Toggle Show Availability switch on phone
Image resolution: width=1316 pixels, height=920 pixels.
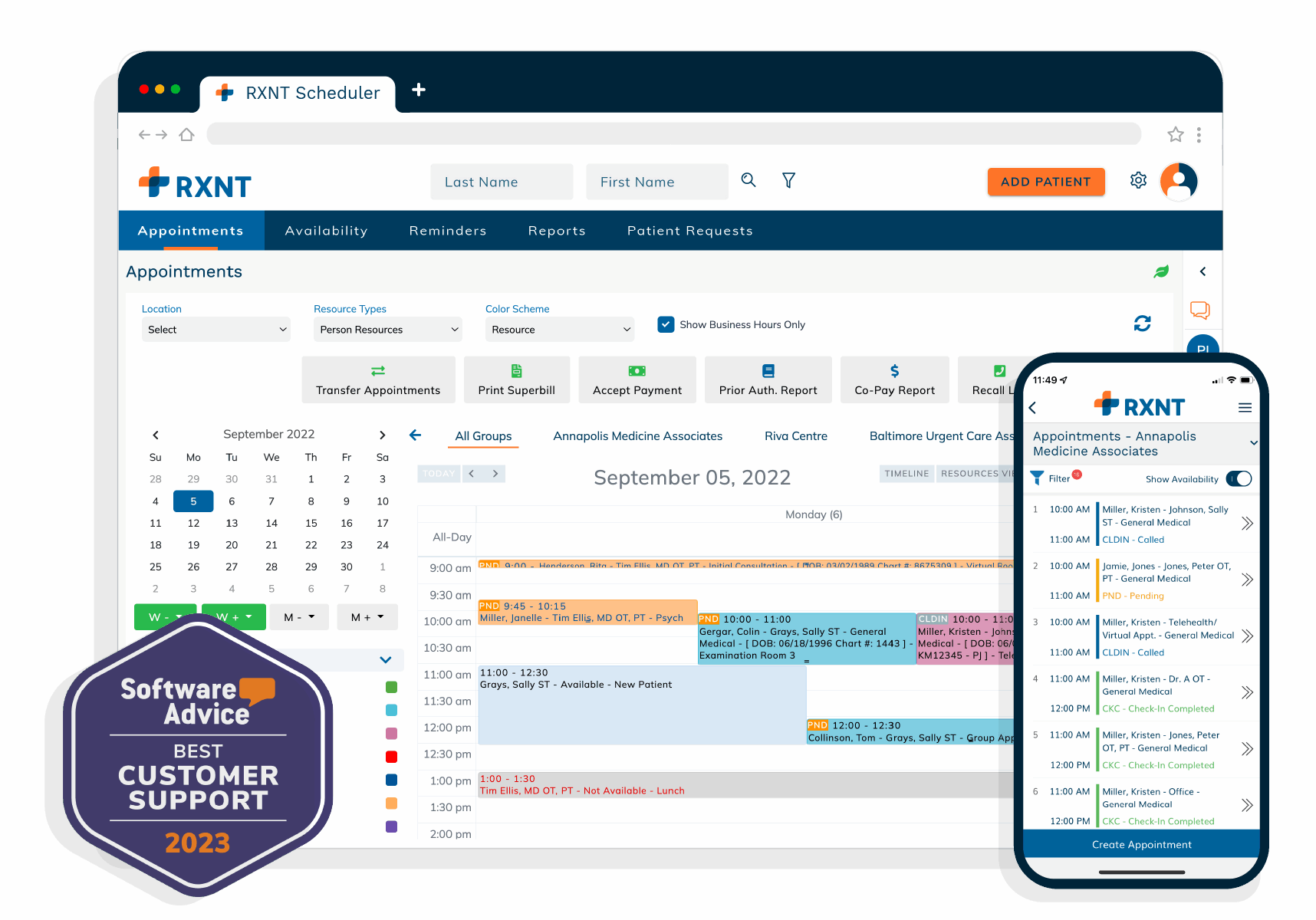point(1239,479)
